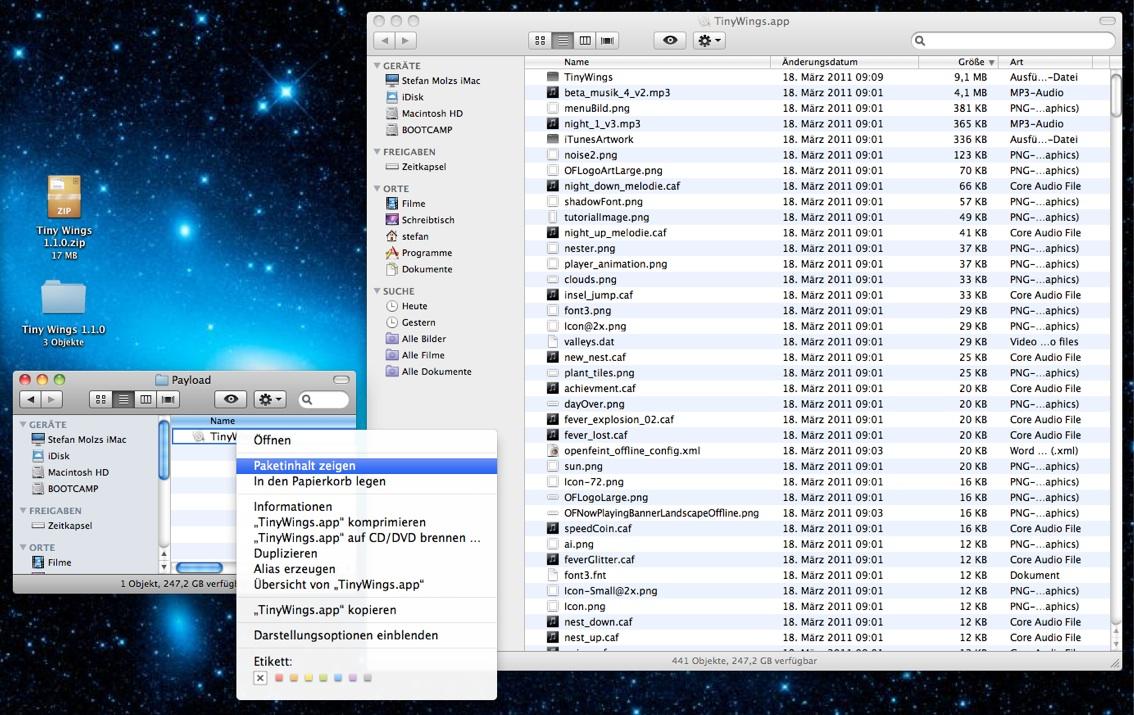The image size is (1134, 715).
Task: Click the search field in Payload window
Action: (x=323, y=399)
